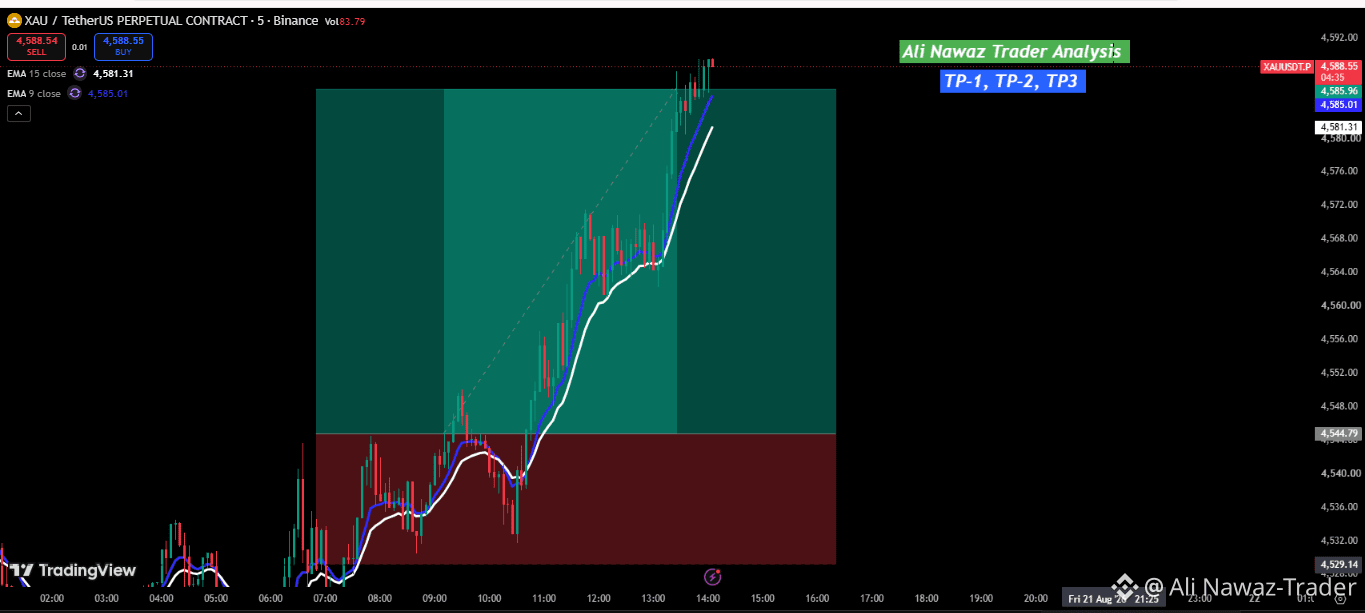Click the SELL 4,588.54 button

pyautogui.click(x=36, y=46)
